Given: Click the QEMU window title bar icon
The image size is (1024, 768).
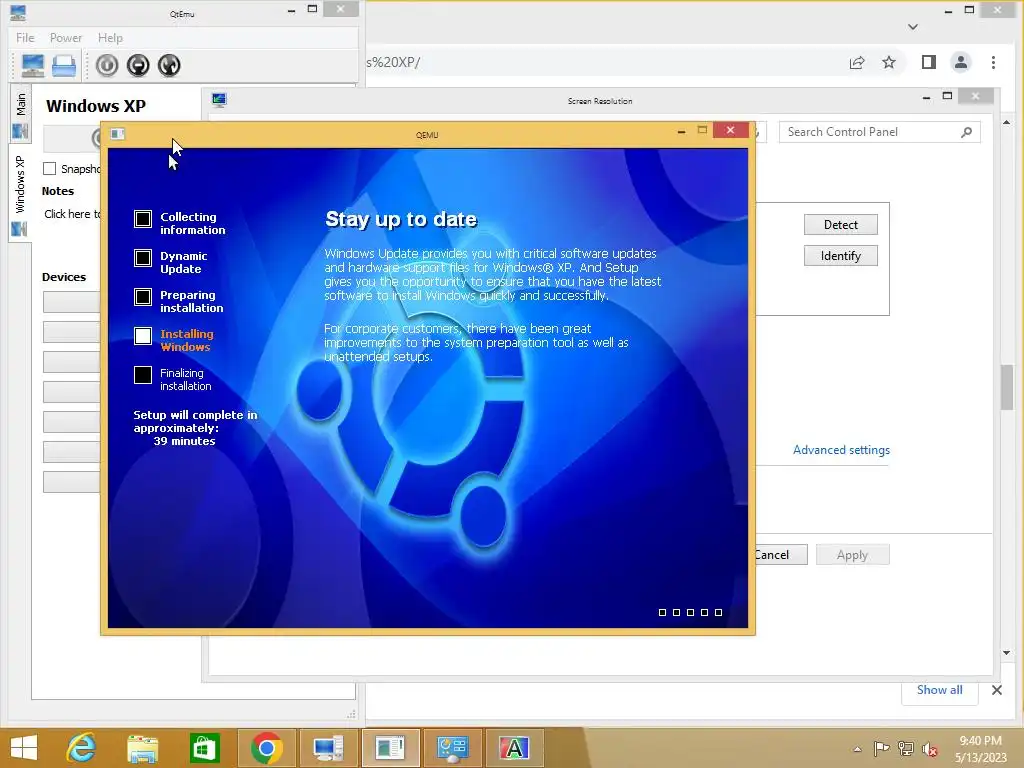Looking at the screenshot, I should point(118,134).
